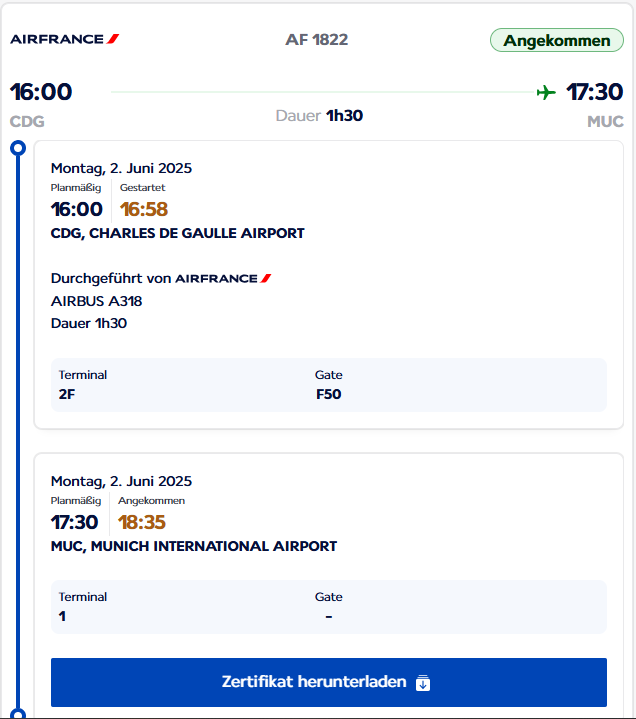
Task: Click the green airplane icon
Action: point(546,92)
